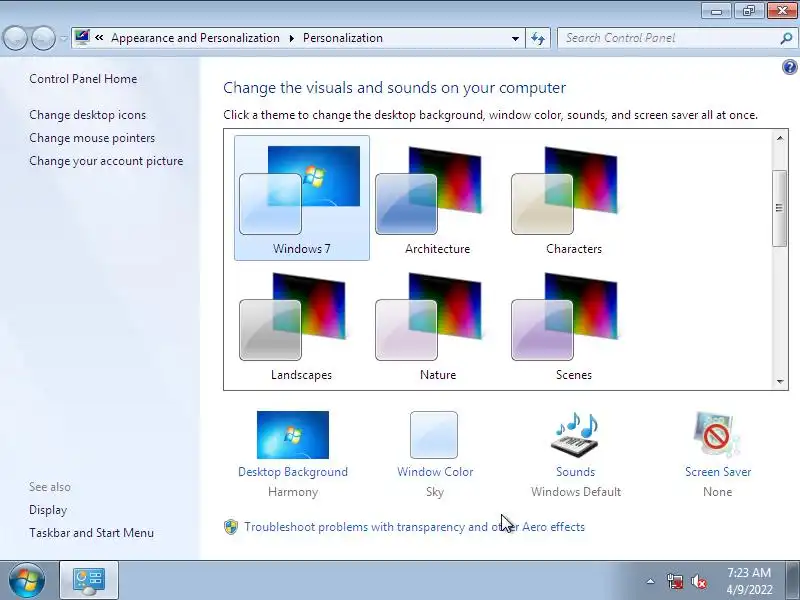Open the breadcrumb overflow chevrons
This screenshot has height=600, width=800.
(99, 38)
